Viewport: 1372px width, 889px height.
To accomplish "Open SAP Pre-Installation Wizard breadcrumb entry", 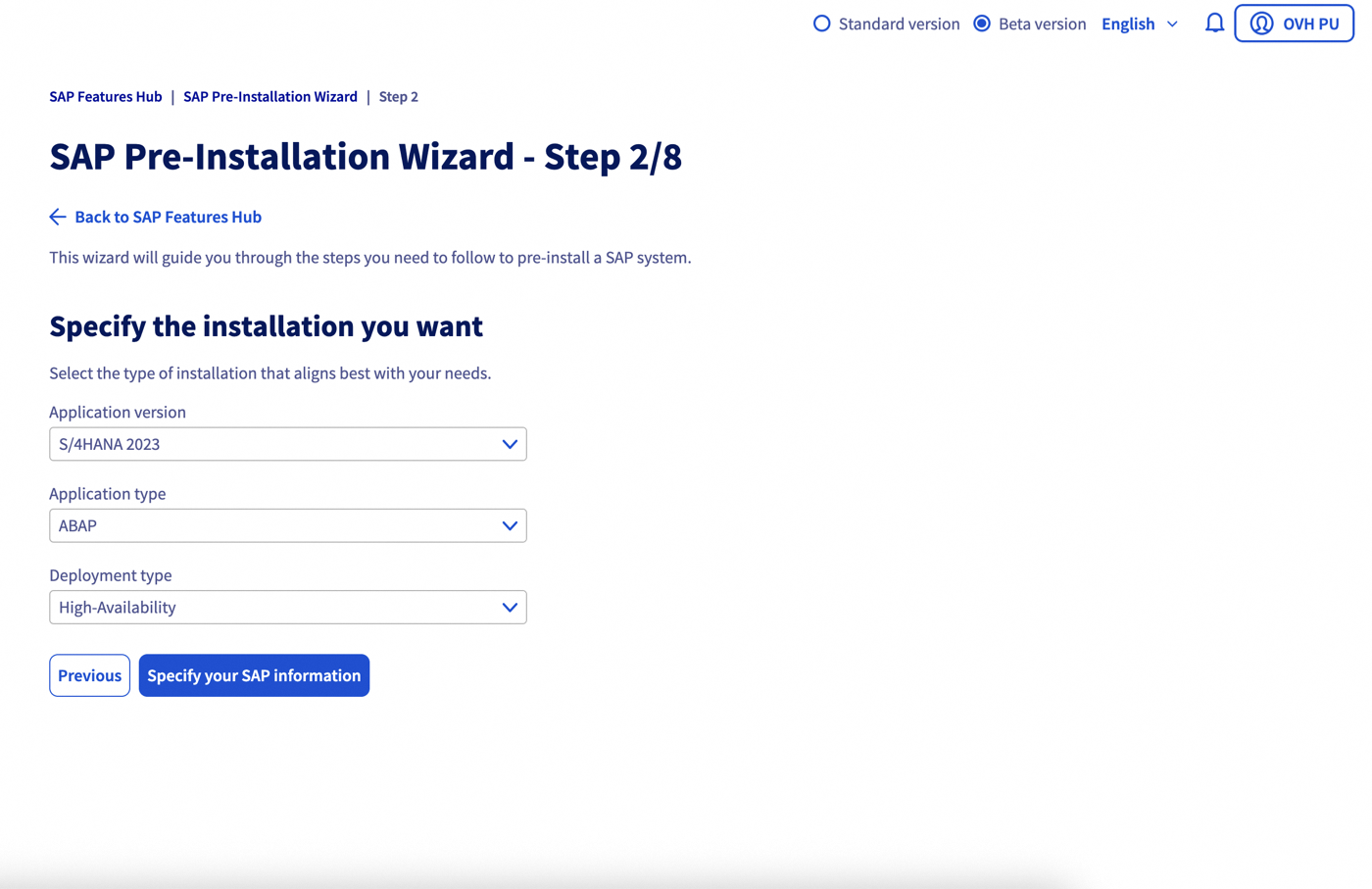I will point(270,96).
